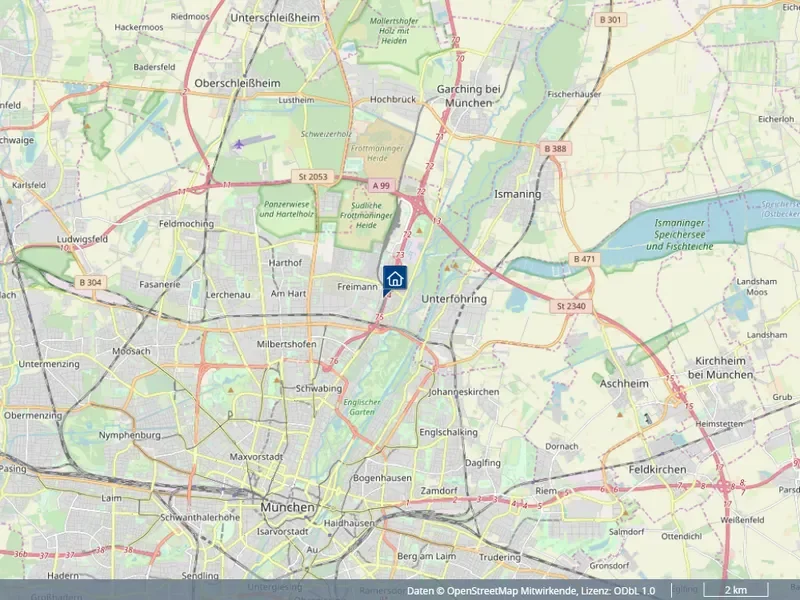Click the München city label
The image size is (800, 600).
[288, 507]
